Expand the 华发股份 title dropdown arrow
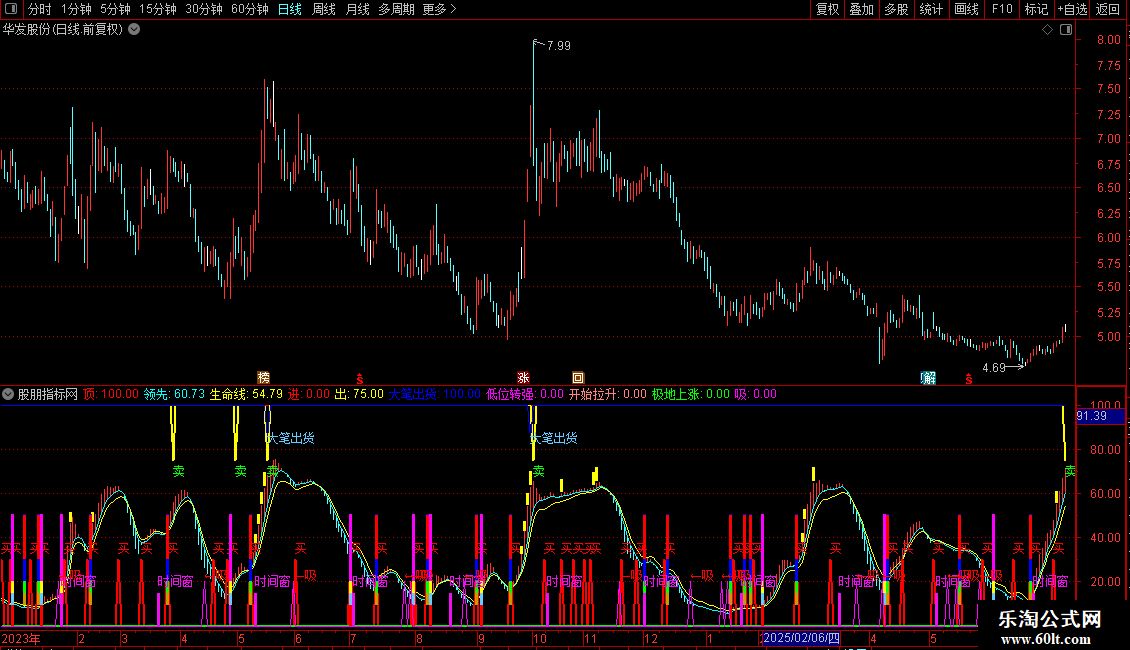This screenshot has height=650, width=1130. point(134,29)
